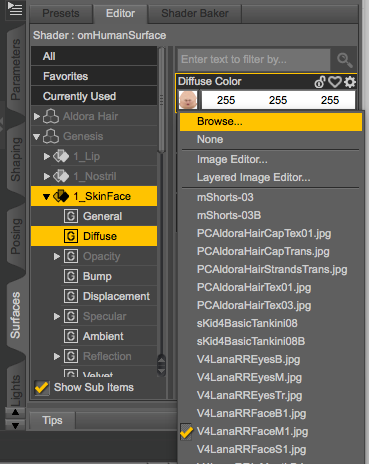Click the 1_SkinFace surface icon
Viewport: 369px width, 464px height.
61,196
